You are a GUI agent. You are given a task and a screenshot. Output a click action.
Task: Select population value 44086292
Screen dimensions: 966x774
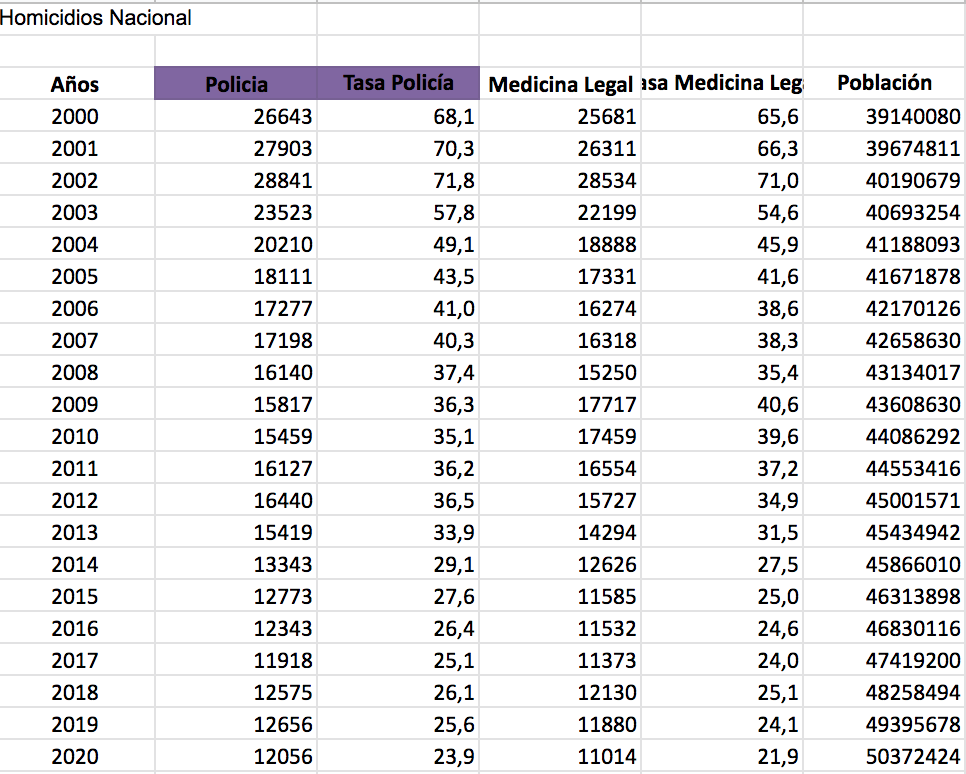point(885,437)
